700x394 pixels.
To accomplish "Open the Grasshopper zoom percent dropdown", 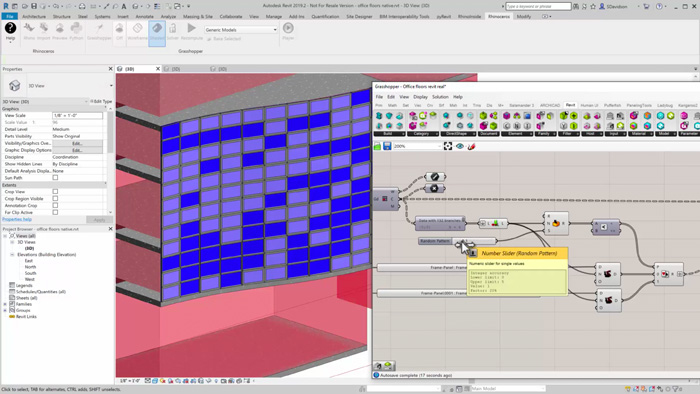I will coord(417,146).
